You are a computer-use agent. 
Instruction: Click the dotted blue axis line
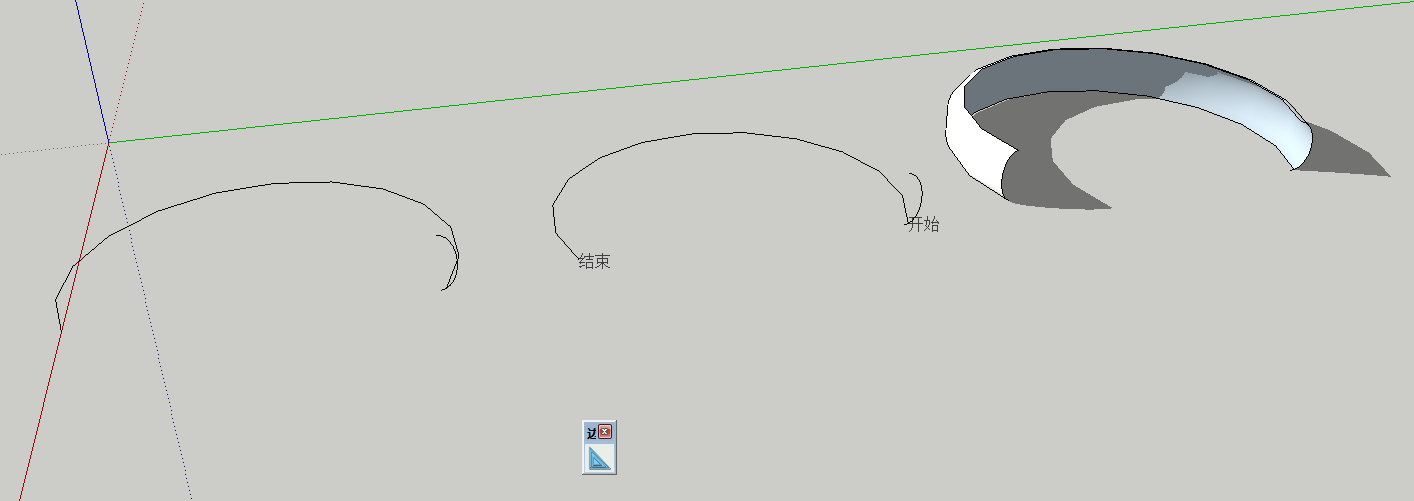point(150,322)
